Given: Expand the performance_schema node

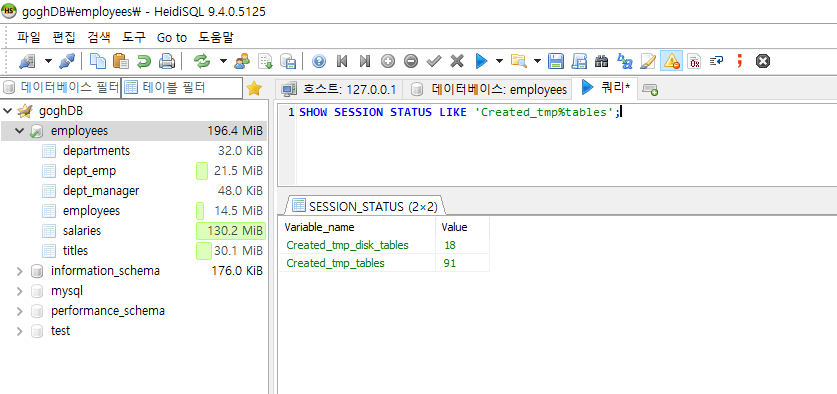Looking at the screenshot, I should 20,311.
